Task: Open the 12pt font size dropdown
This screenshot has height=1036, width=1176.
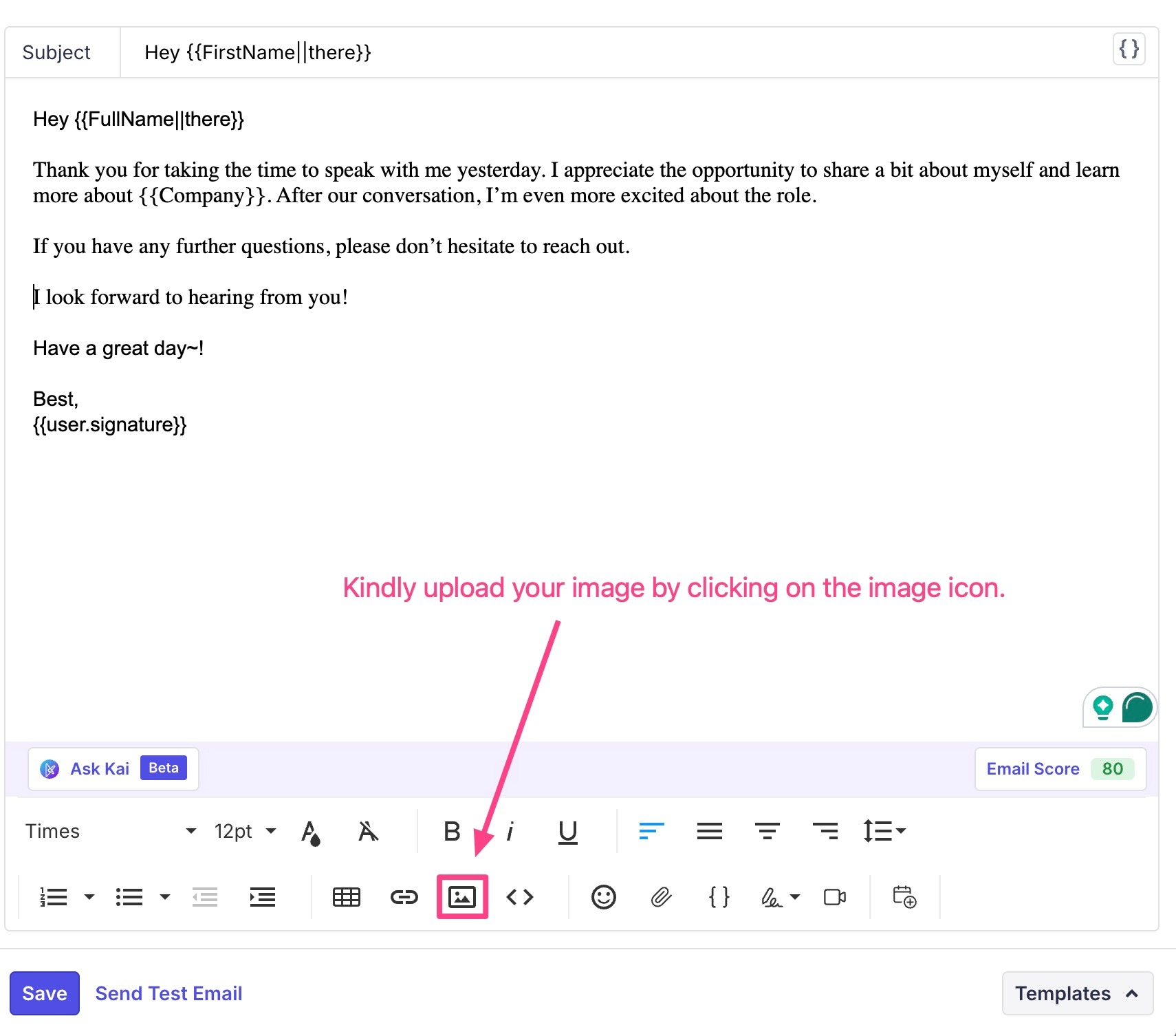Action: [x=246, y=832]
